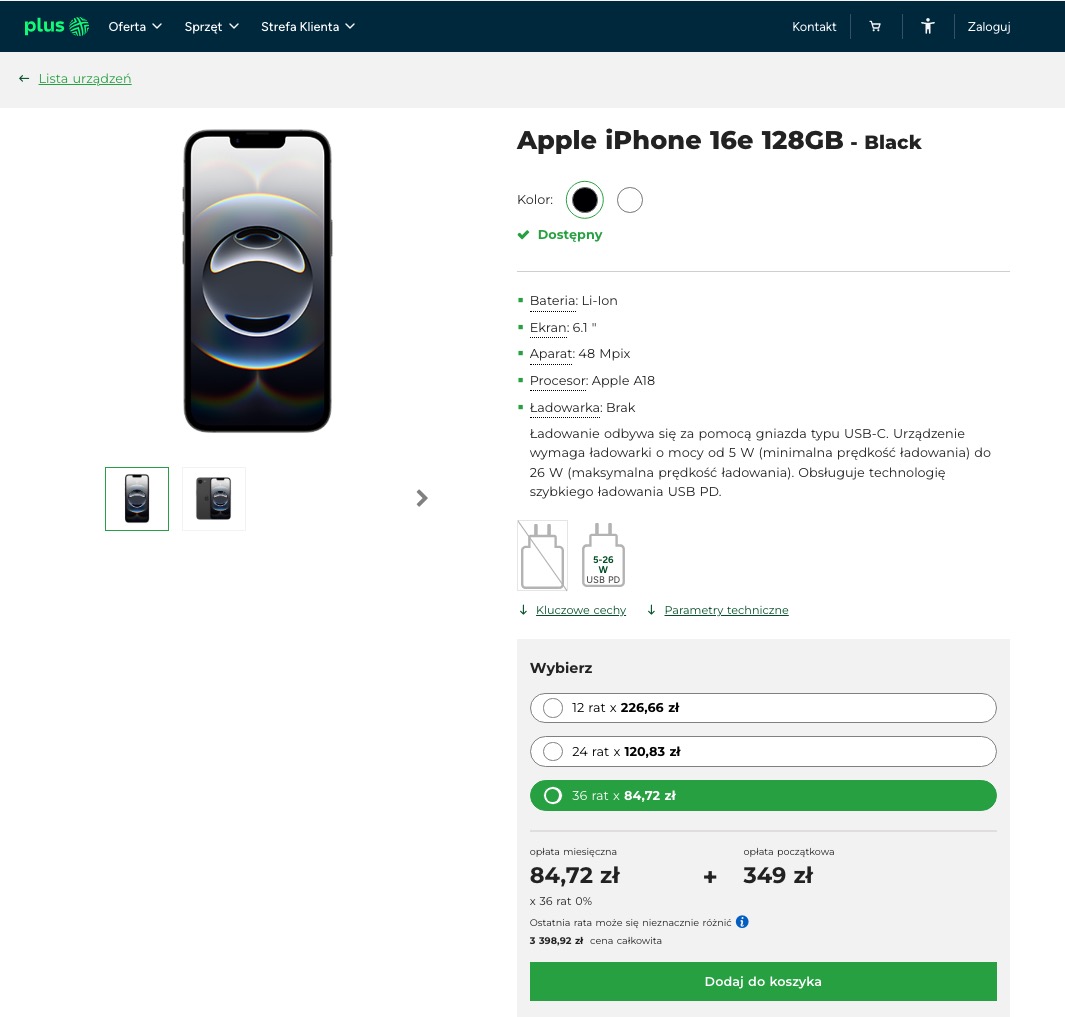
Task: Select the 24 rat x 120,83 zł option
Action: (763, 751)
